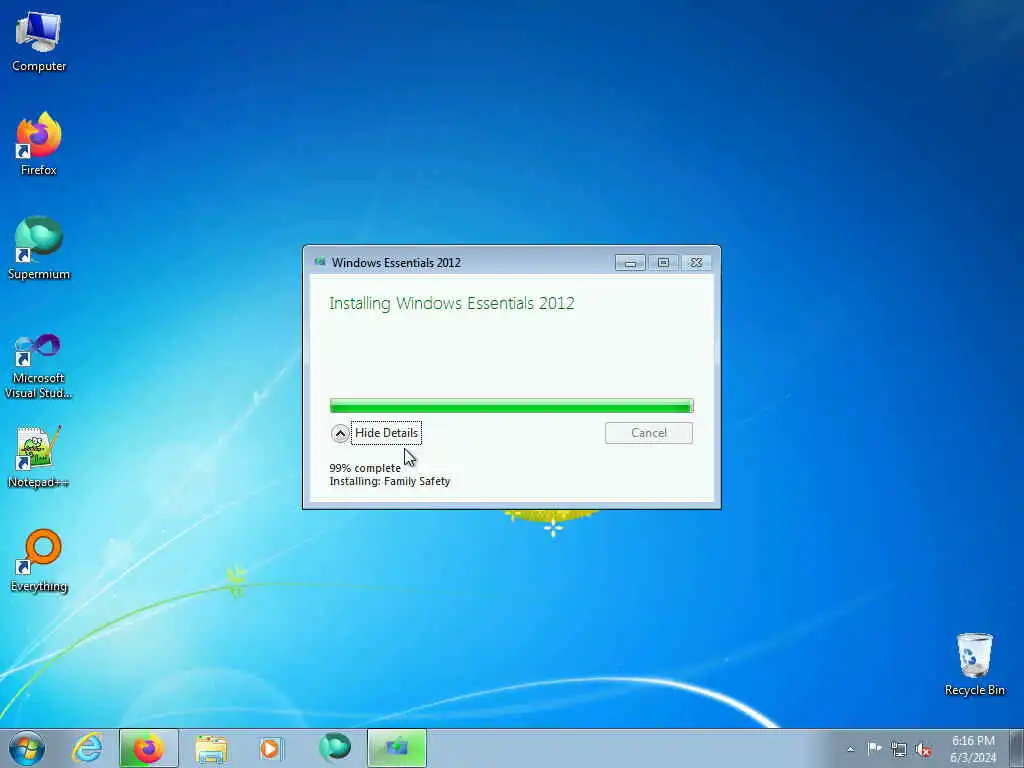
Task: Click the Hide Details label
Action: pyautogui.click(x=386, y=433)
